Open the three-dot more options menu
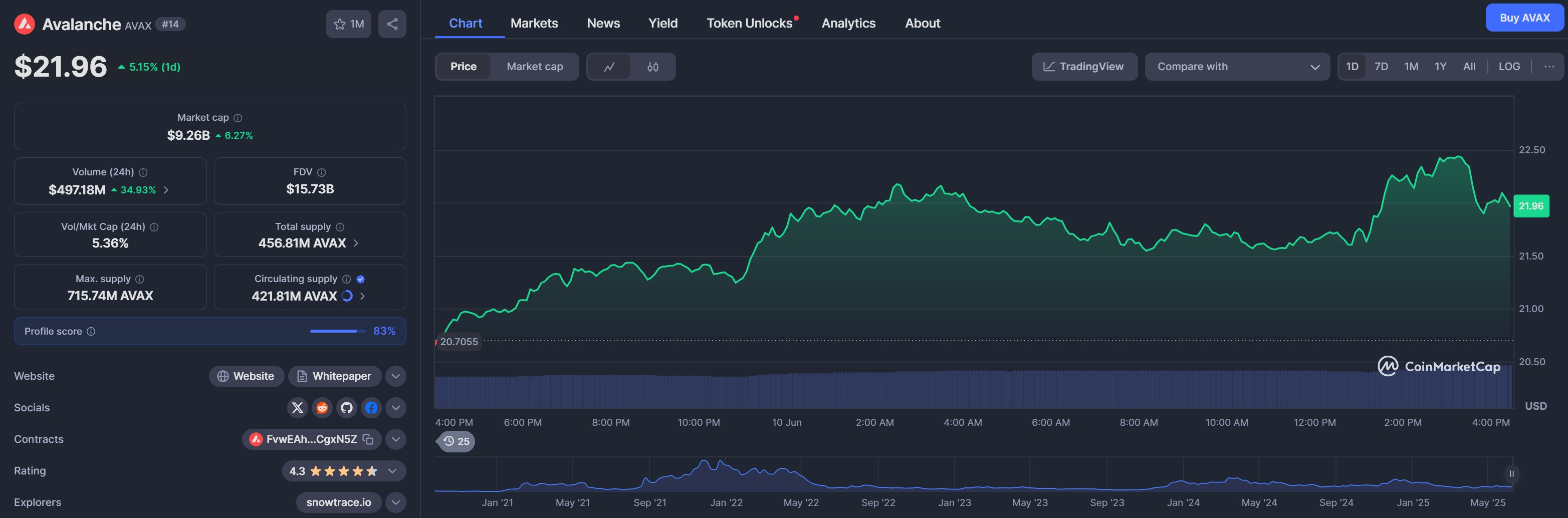This screenshot has height=518, width=1568. pyautogui.click(x=1549, y=67)
